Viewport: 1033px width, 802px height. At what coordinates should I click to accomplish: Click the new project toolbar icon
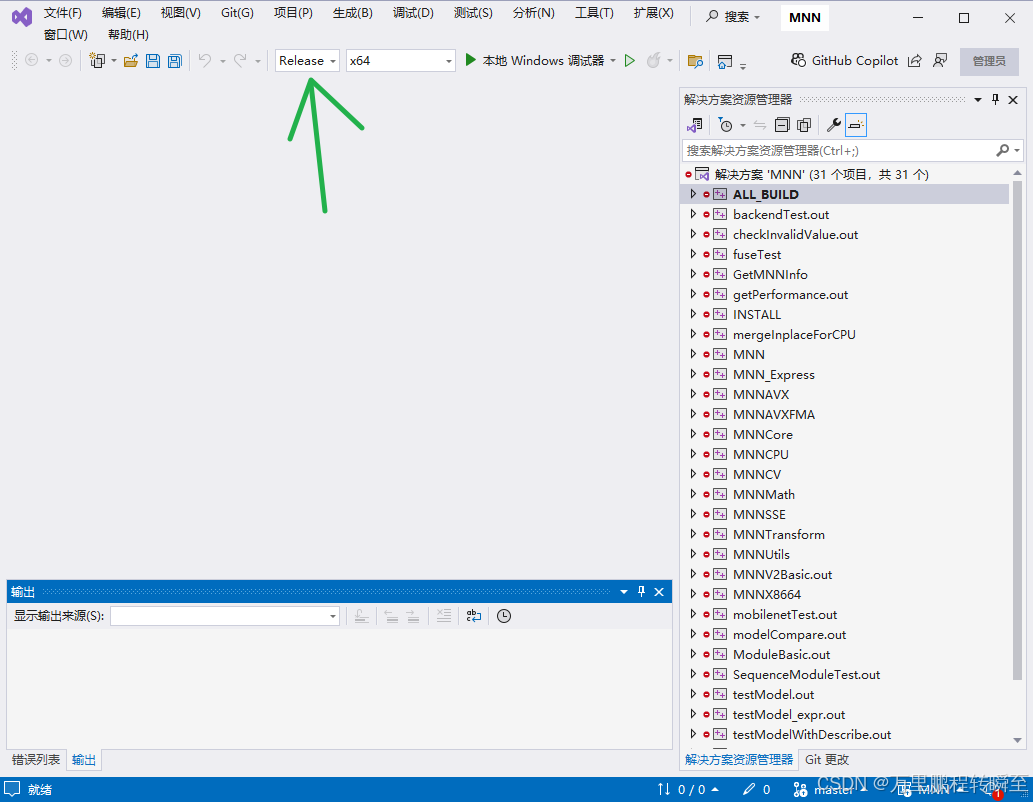coord(98,61)
